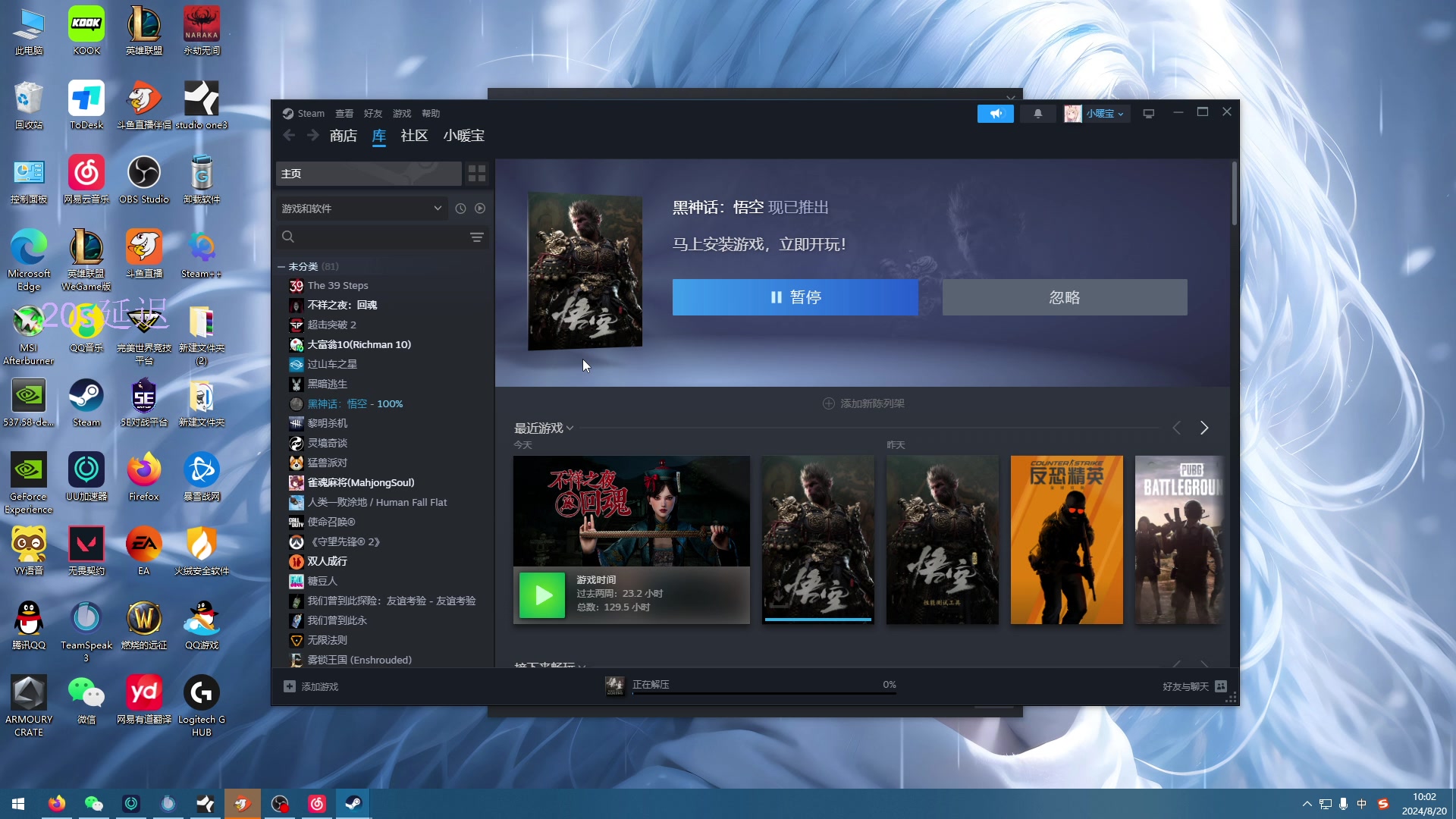Open GeForce Experience desktop icon
Viewport: 1456px width, 819px height.
pos(28,484)
